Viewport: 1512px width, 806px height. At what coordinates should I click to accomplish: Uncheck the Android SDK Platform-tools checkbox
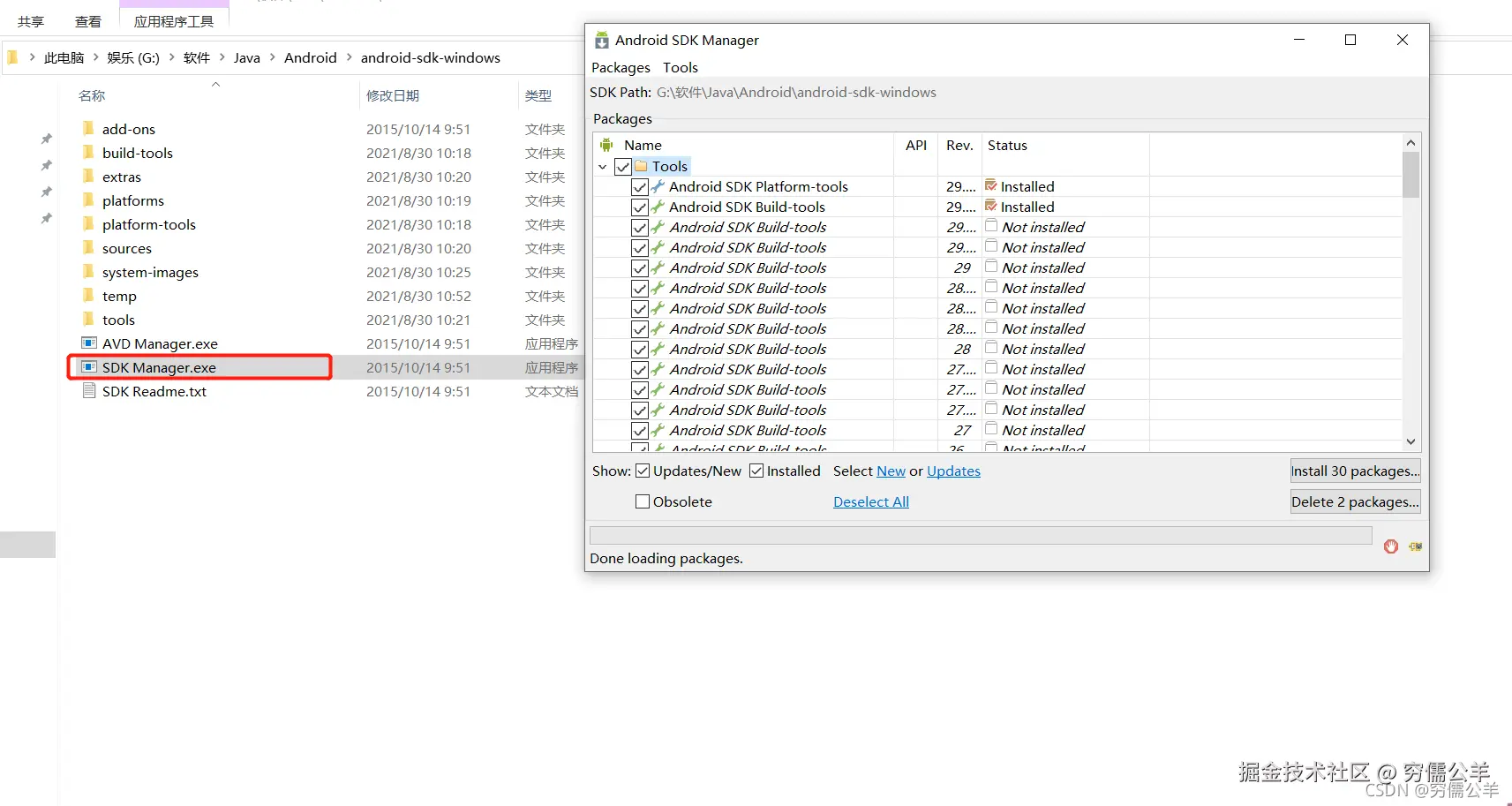640,187
